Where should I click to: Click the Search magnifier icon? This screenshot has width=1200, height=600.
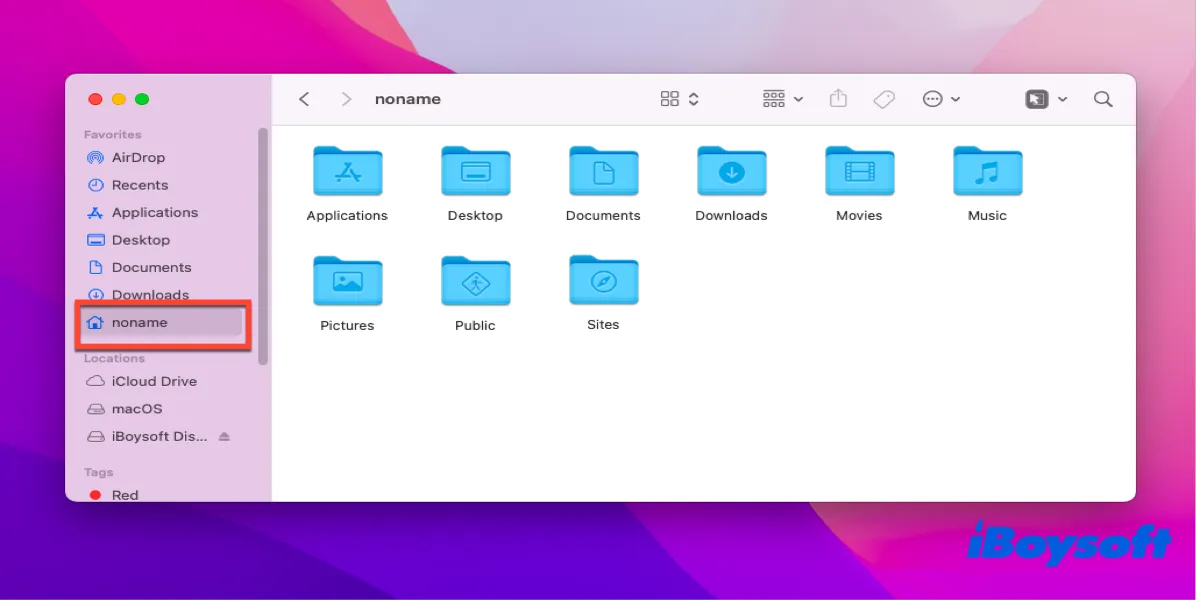[x=1103, y=99]
